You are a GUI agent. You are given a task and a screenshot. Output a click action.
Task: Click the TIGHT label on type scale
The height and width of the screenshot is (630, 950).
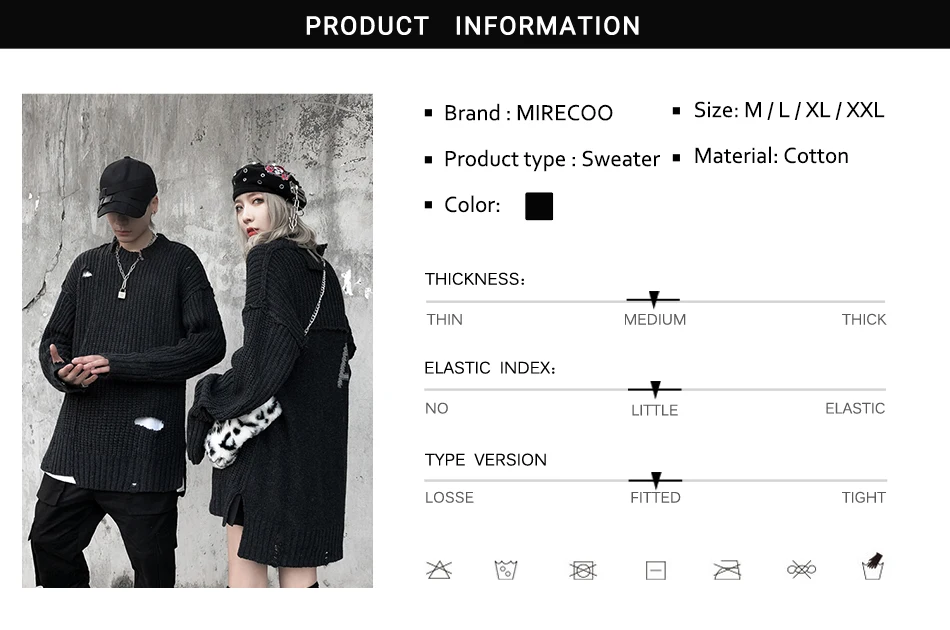pyautogui.click(x=863, y=497)
